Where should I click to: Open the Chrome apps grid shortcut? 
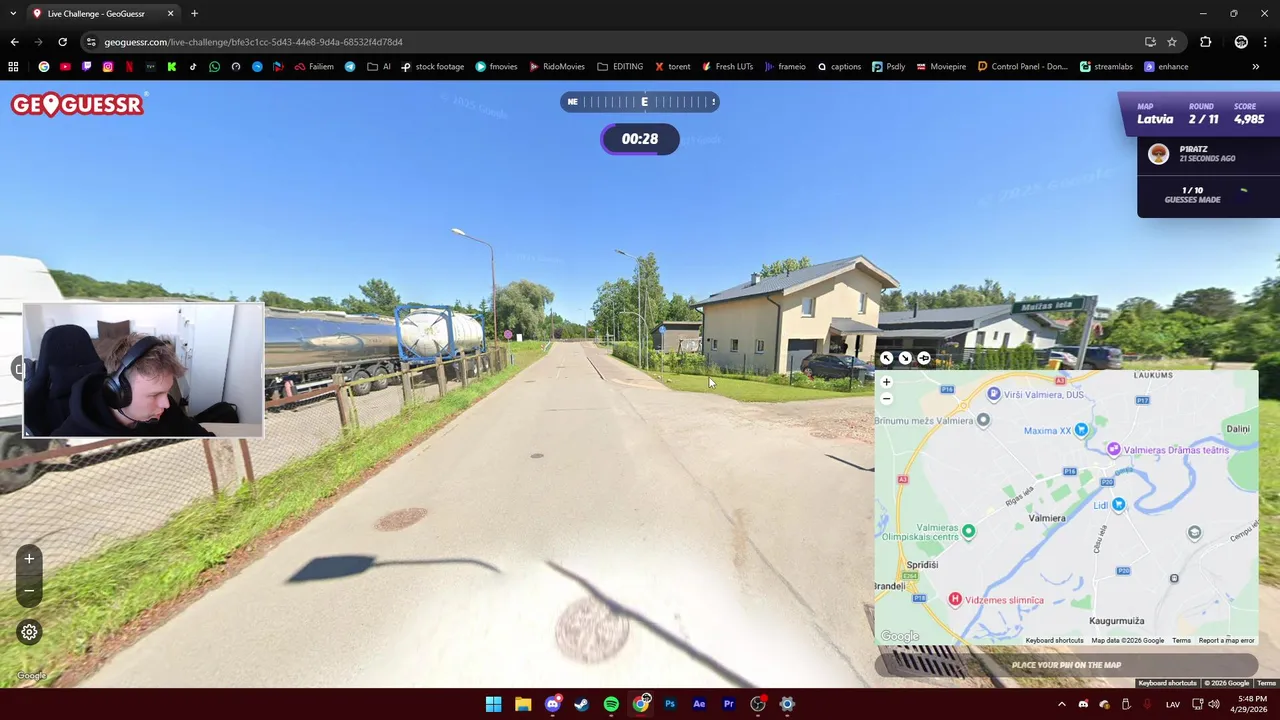(13, 67)
